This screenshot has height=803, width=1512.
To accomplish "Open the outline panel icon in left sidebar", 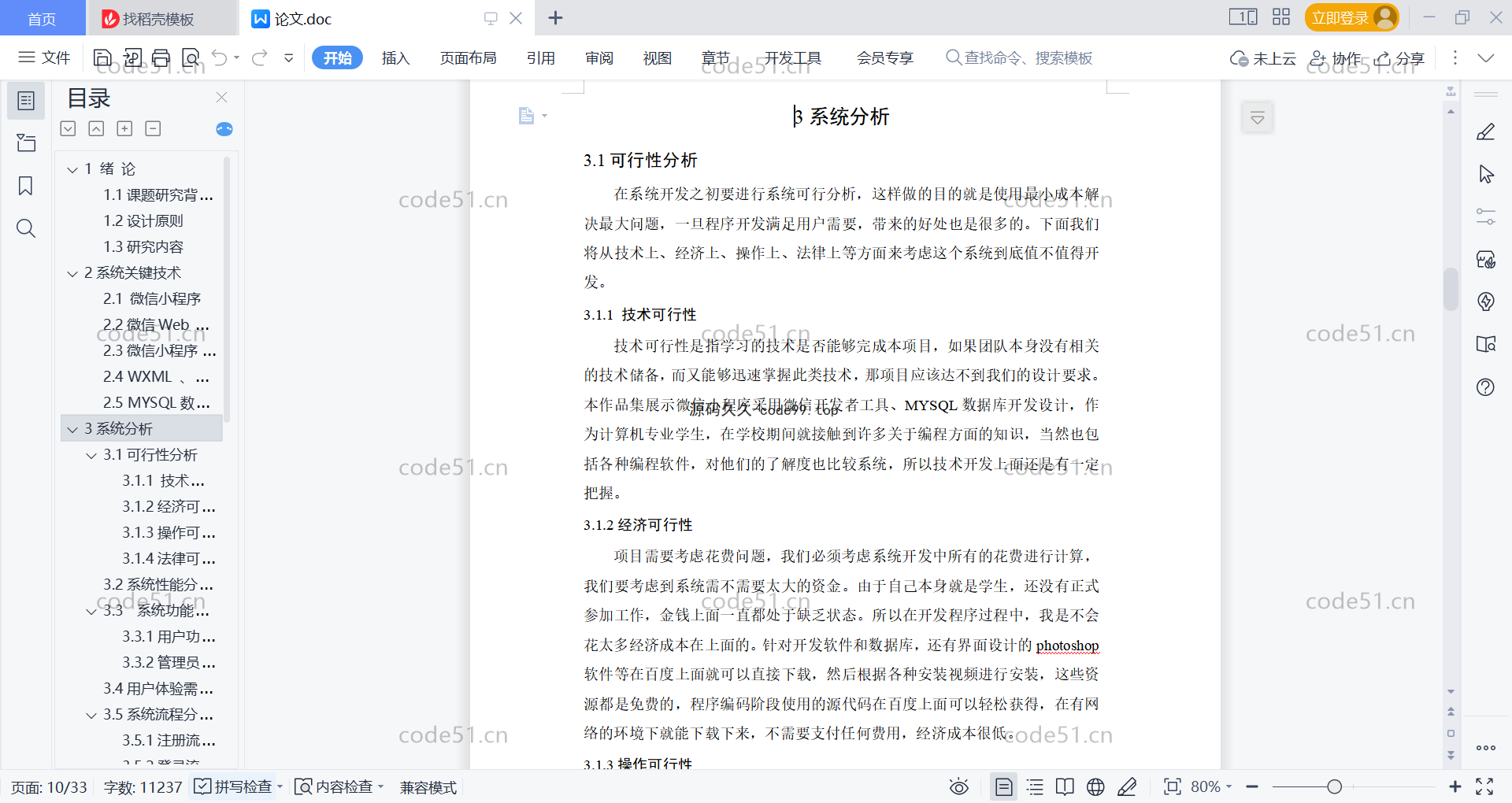I will coord(26,101).
